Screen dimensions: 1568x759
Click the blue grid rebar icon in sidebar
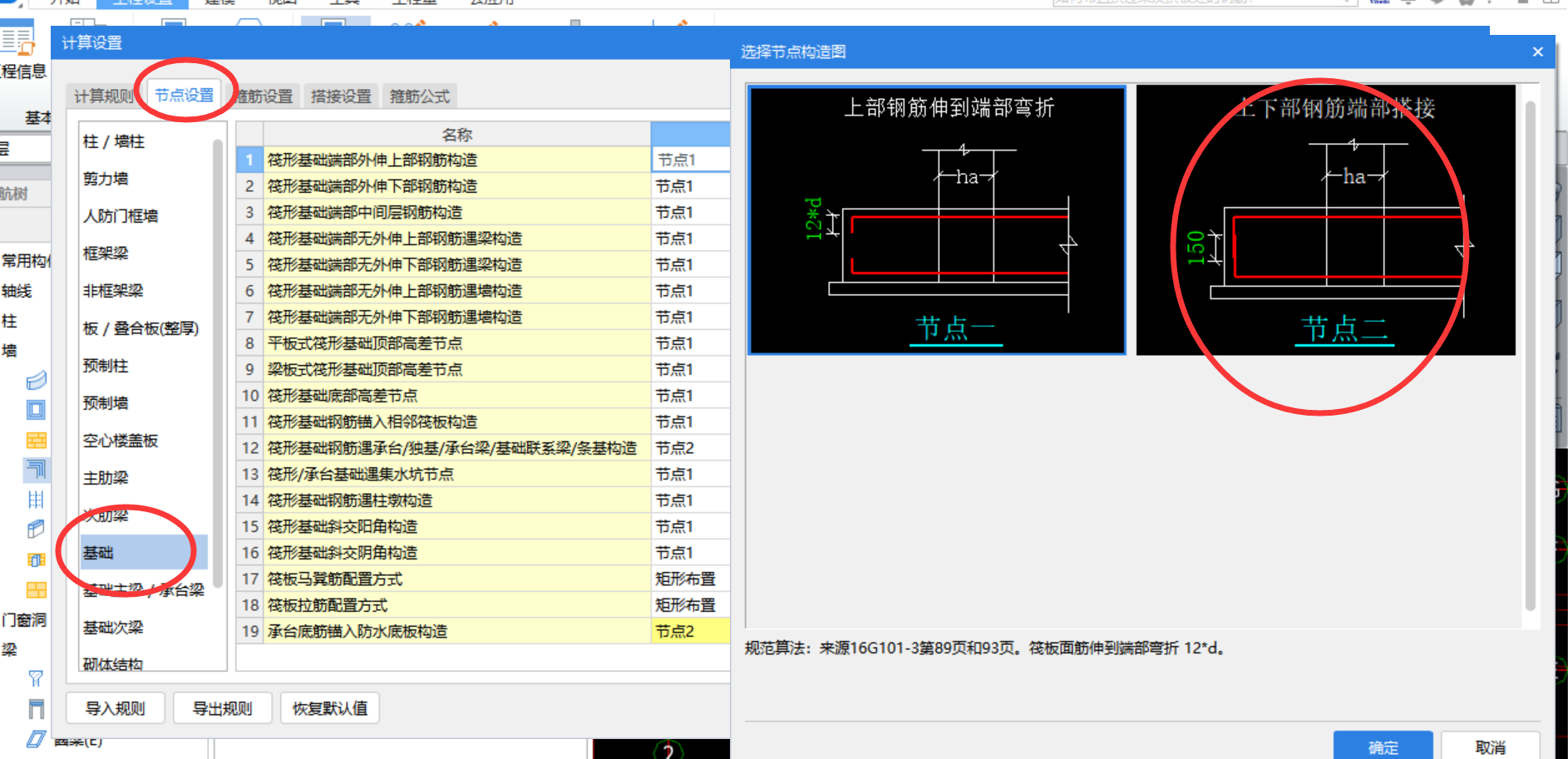[36, 500]
